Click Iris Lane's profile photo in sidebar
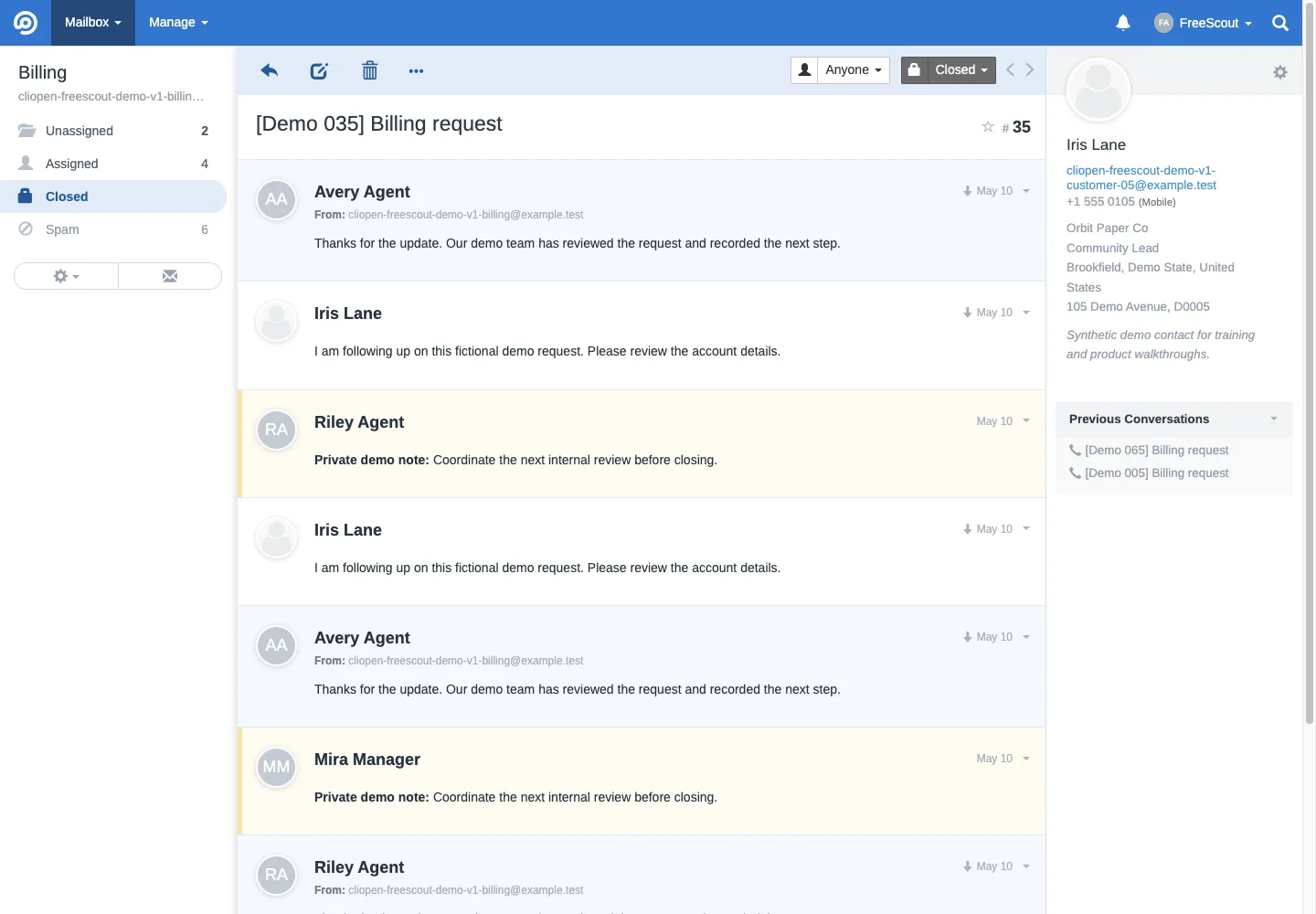Screen dimensions: 1316x914 pyautogui.click(x=1098, y=90)
